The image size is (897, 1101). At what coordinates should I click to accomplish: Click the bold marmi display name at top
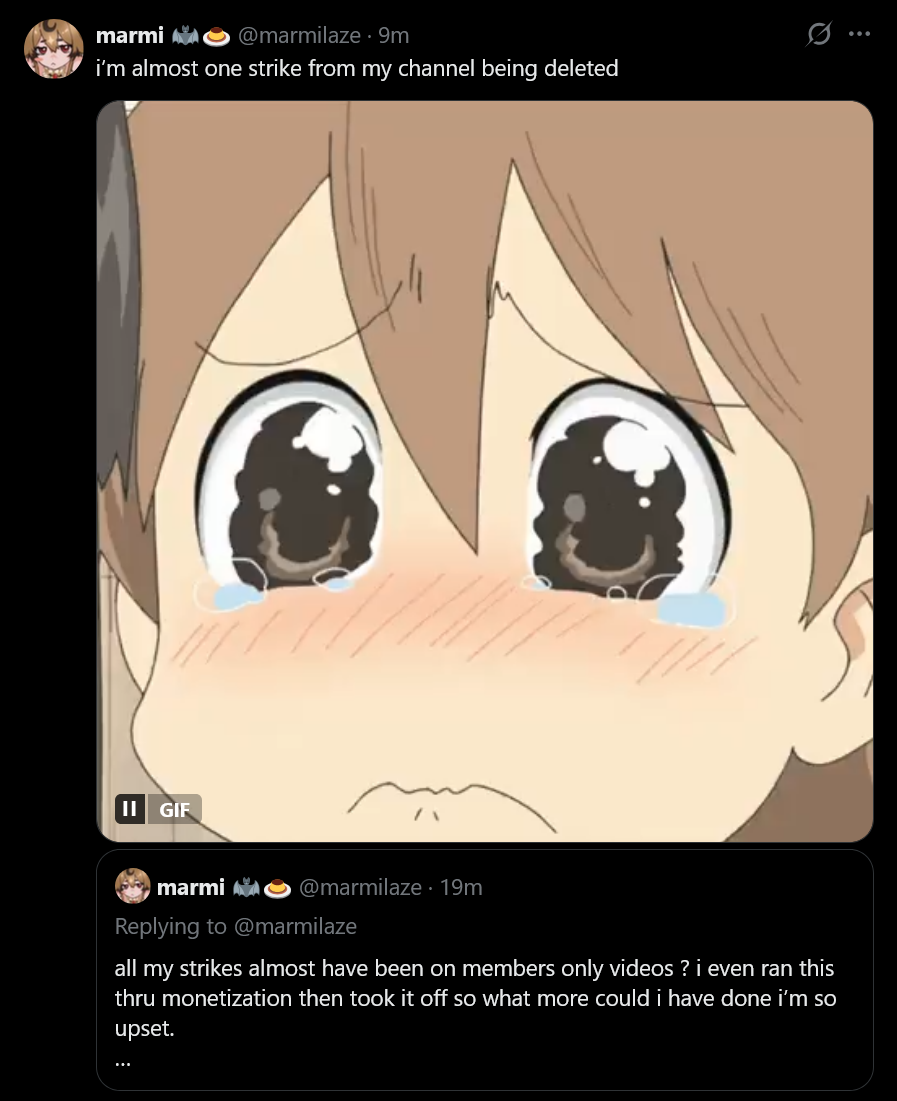[x=129, y=34]
